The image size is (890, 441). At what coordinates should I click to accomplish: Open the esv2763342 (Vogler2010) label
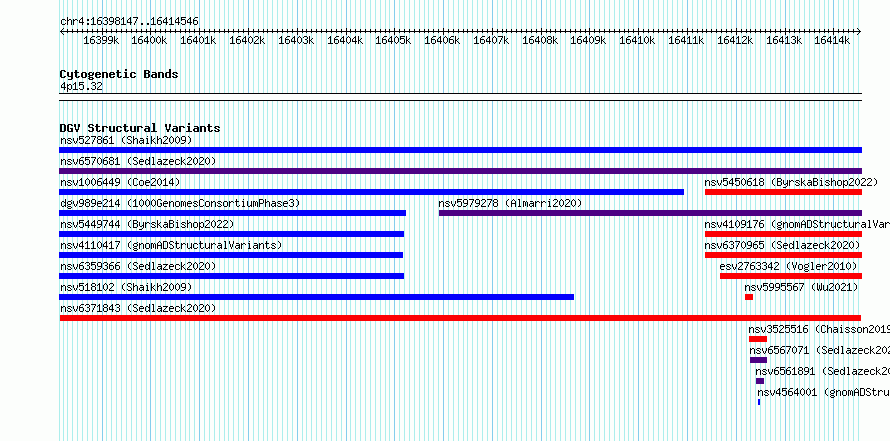(788, 266)
